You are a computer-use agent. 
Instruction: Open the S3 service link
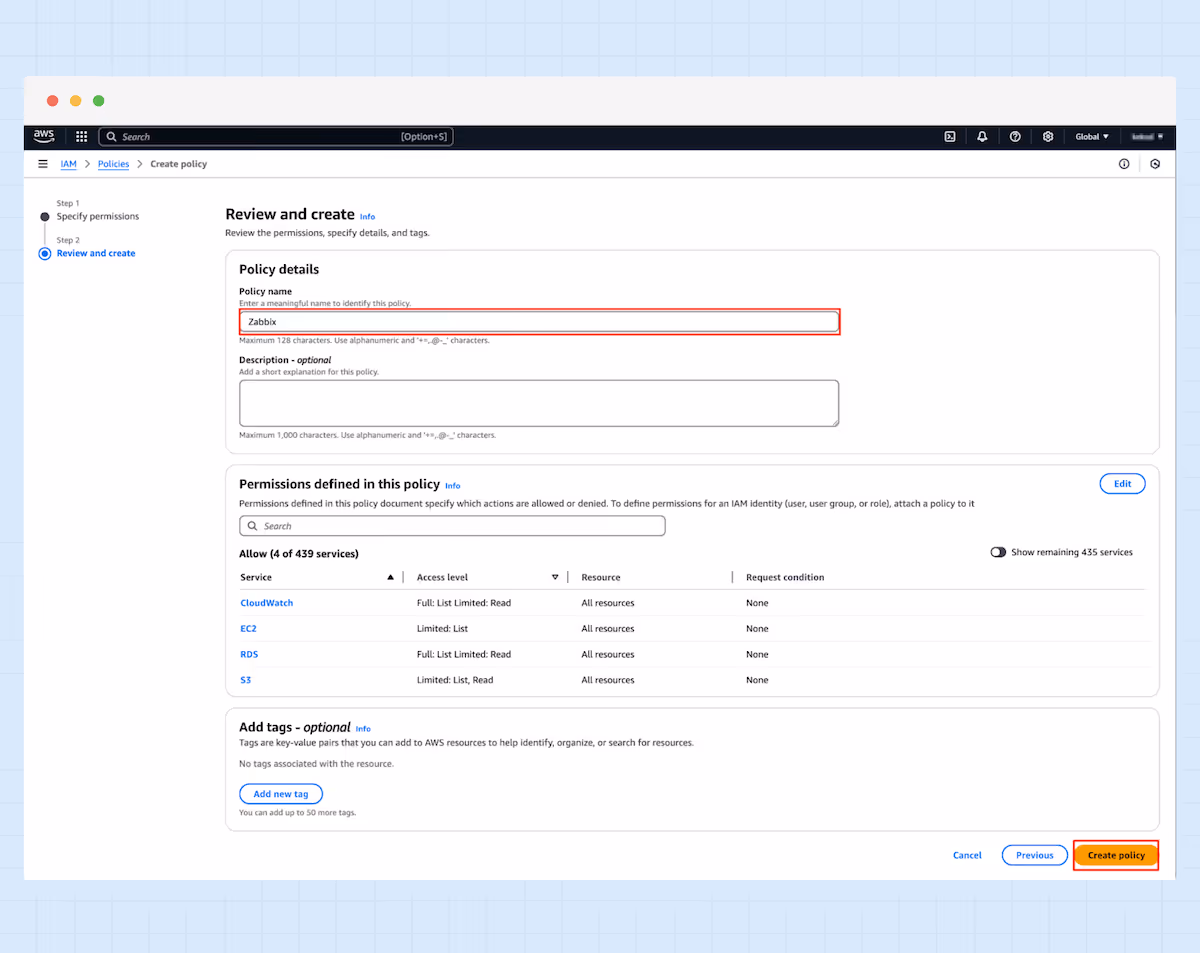[246, 680]
